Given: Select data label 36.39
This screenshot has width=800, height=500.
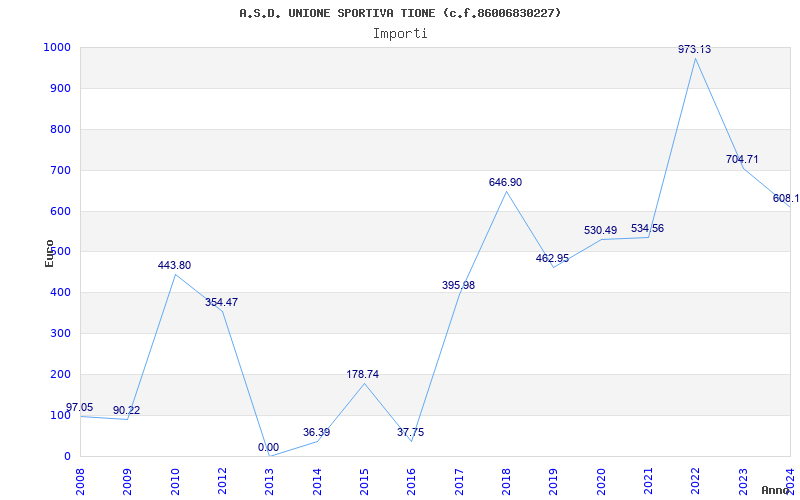Looking at the screenshot, I should pos(316,432).
